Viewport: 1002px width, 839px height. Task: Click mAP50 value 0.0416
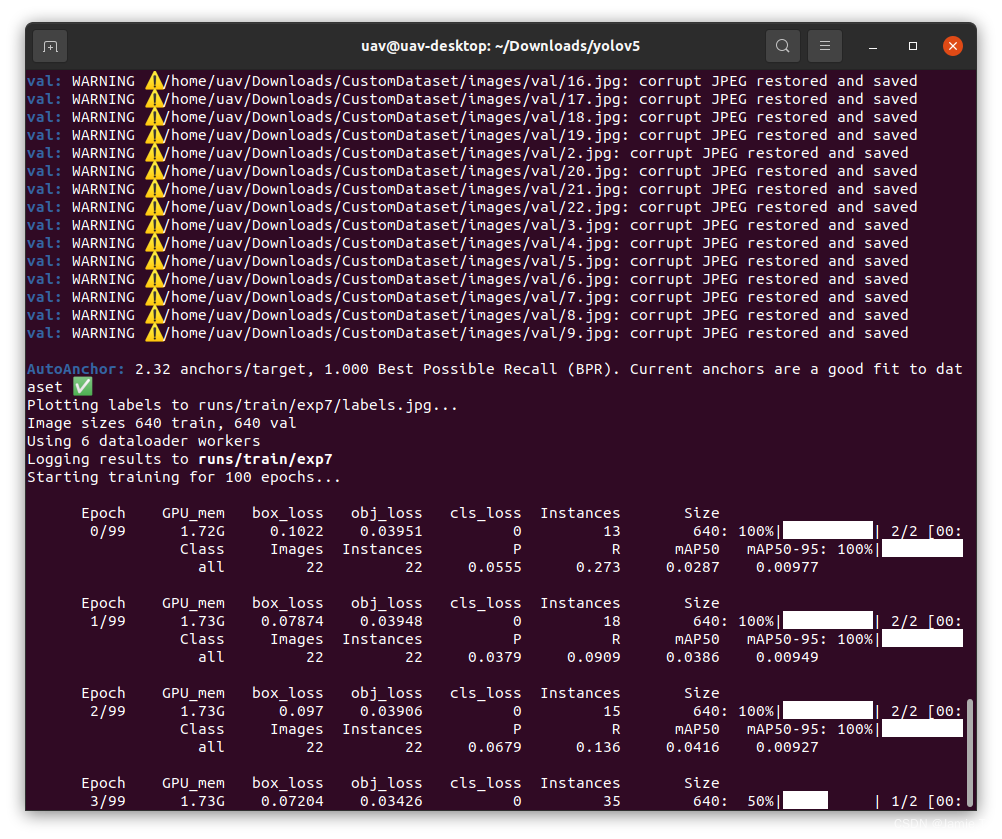pos(693,748)
